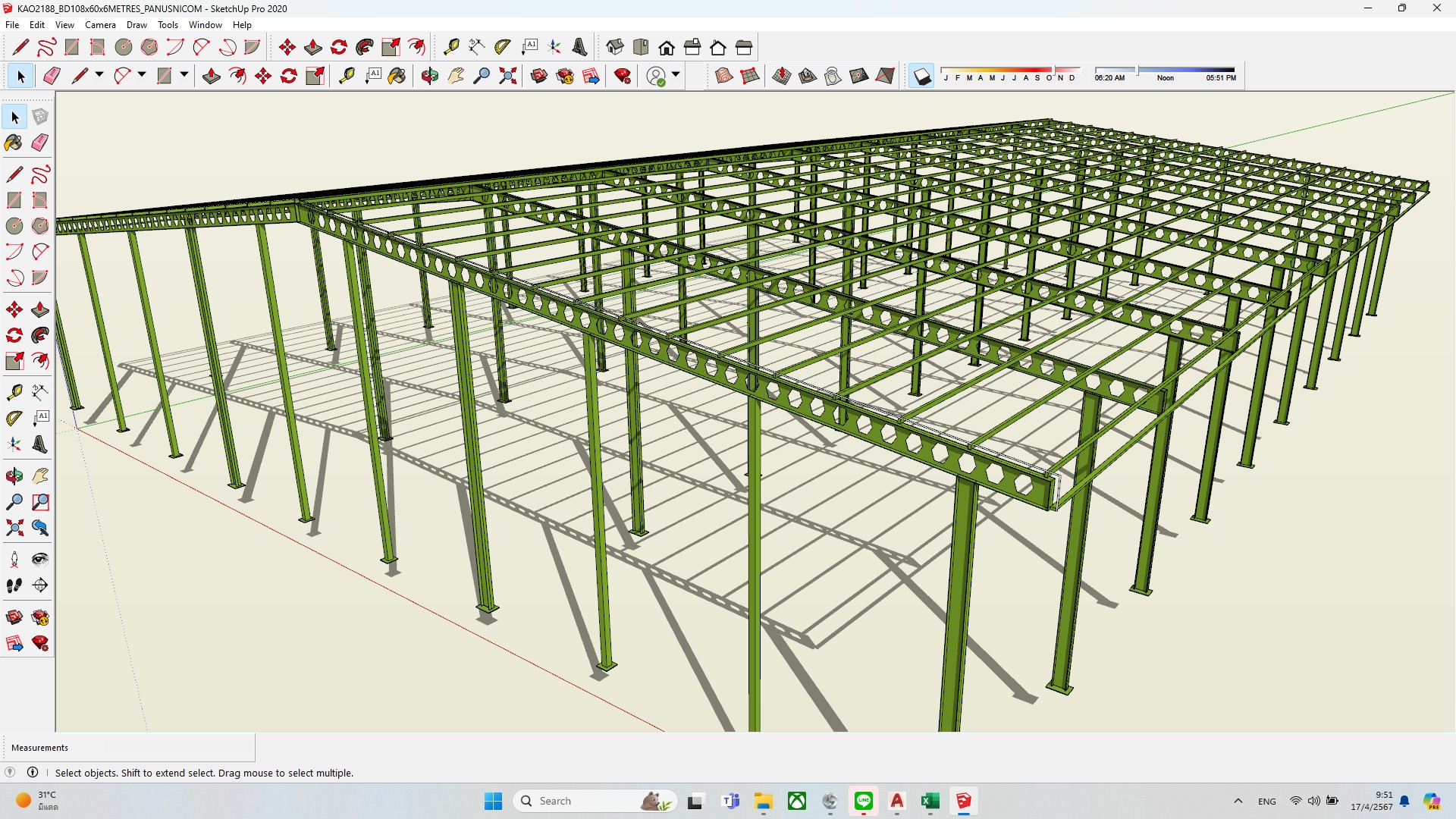Open Excel from the Windows taskbar
This screenshot has height=819, width=1456.
point(930,801)
